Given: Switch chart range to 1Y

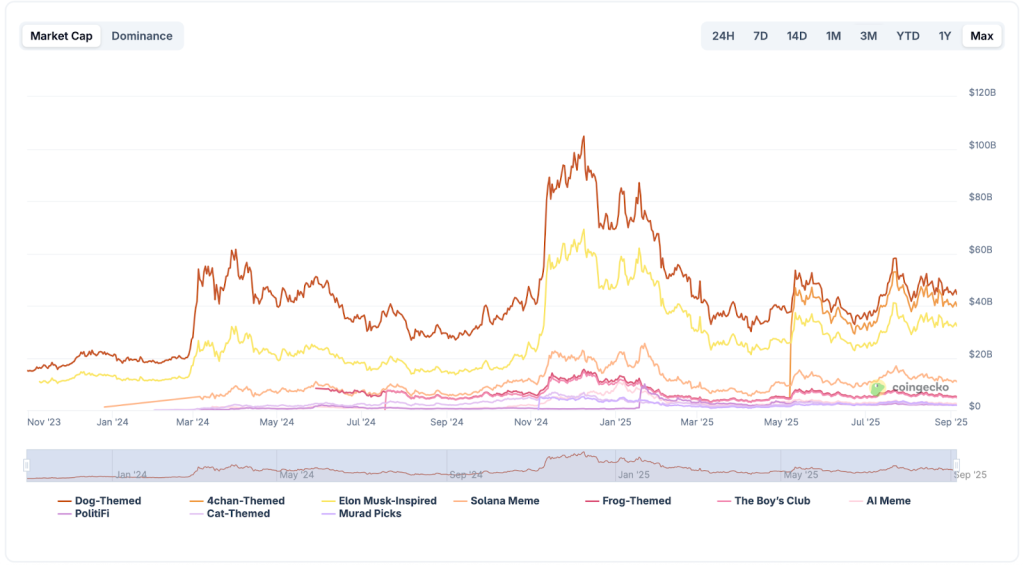Looking at the screenshot, I should (x=945, y=36).
